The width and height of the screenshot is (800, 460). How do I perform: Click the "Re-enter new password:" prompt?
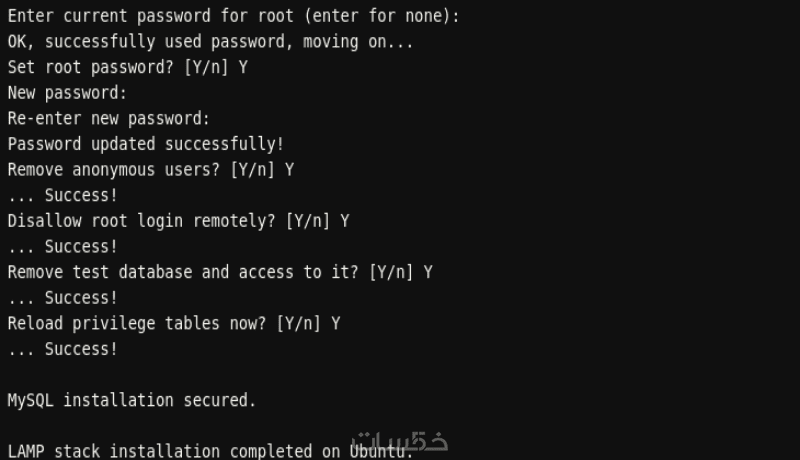109,119
